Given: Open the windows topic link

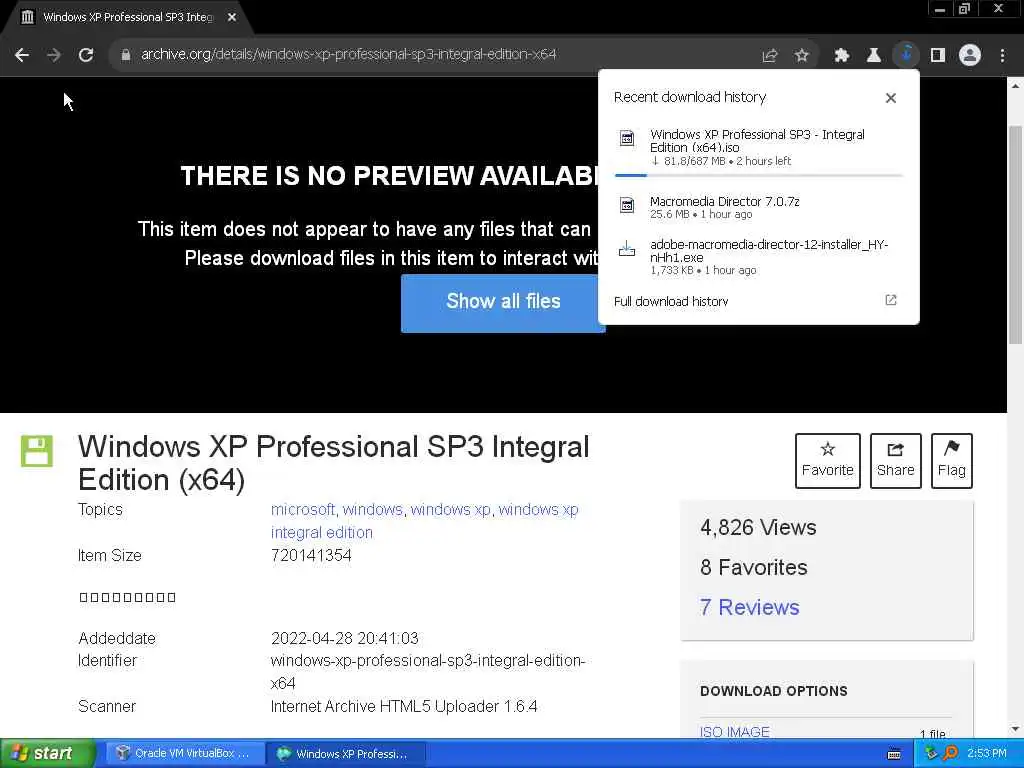Looking at the screenshot, I should 372,509.
